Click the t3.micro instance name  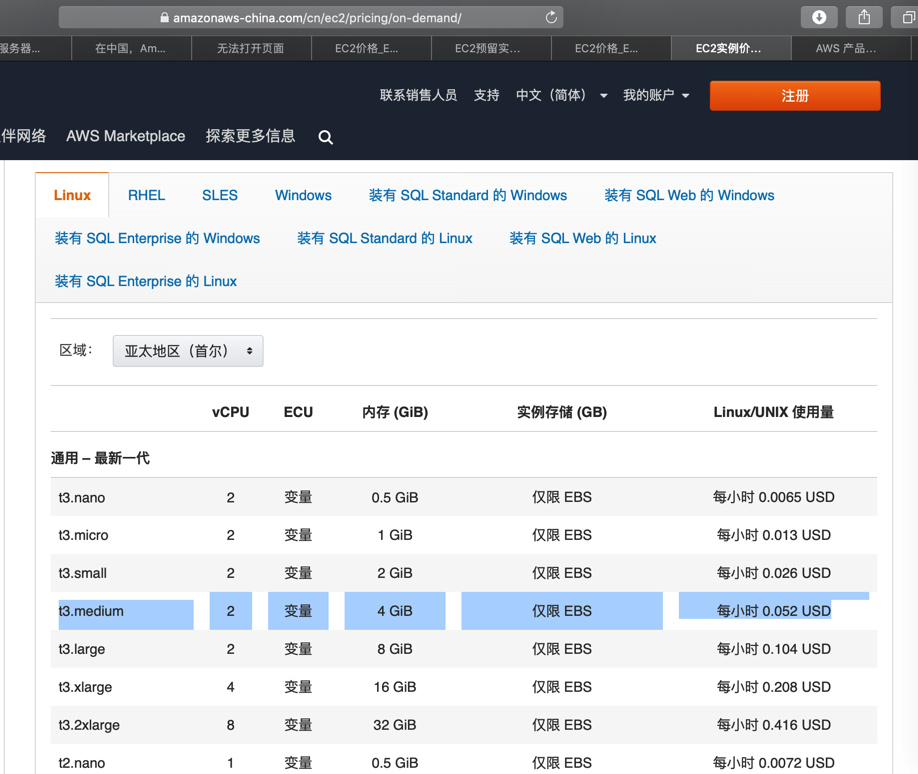click(83, 535)
